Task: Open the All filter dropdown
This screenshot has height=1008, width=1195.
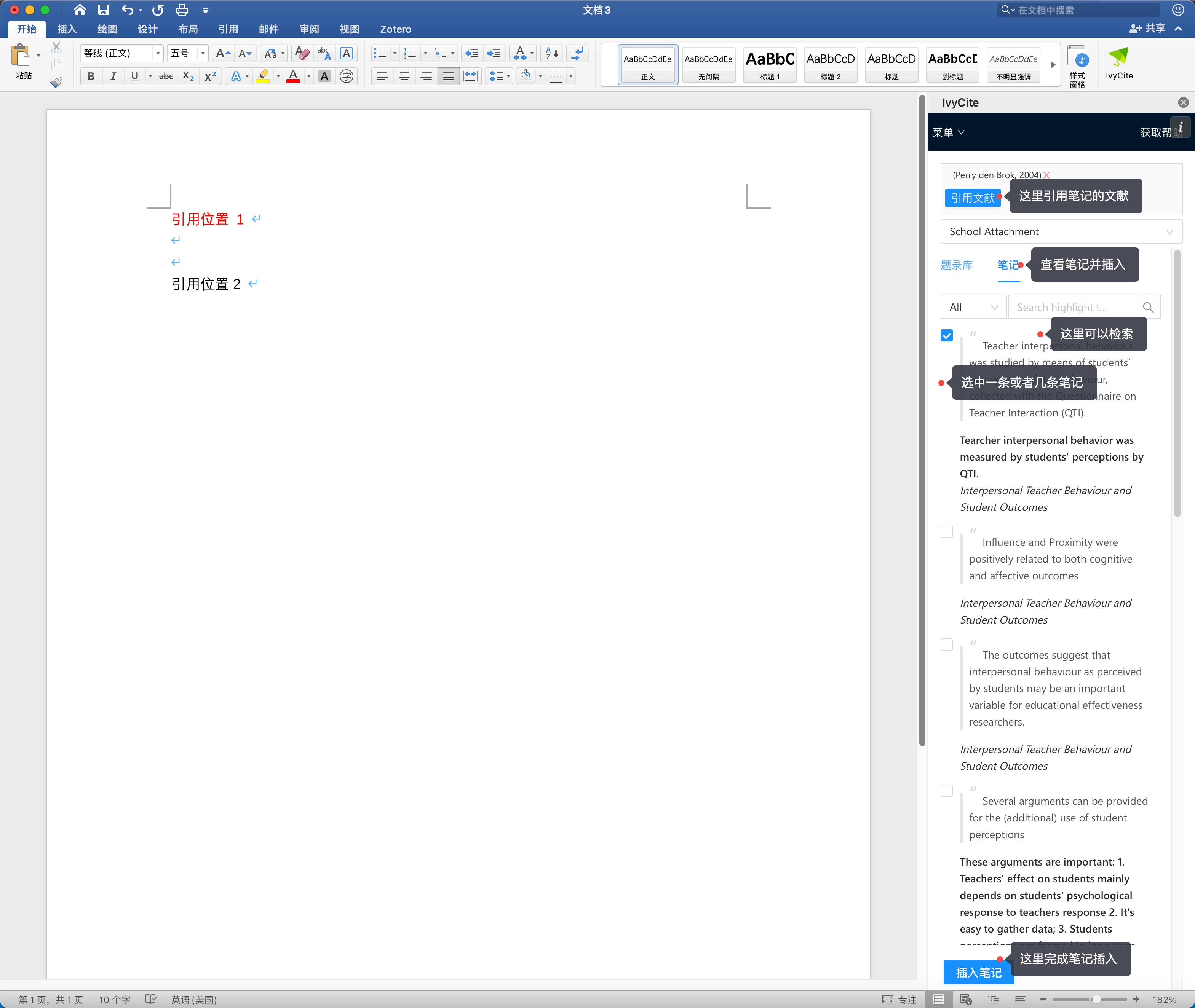Action: [973, 307]
